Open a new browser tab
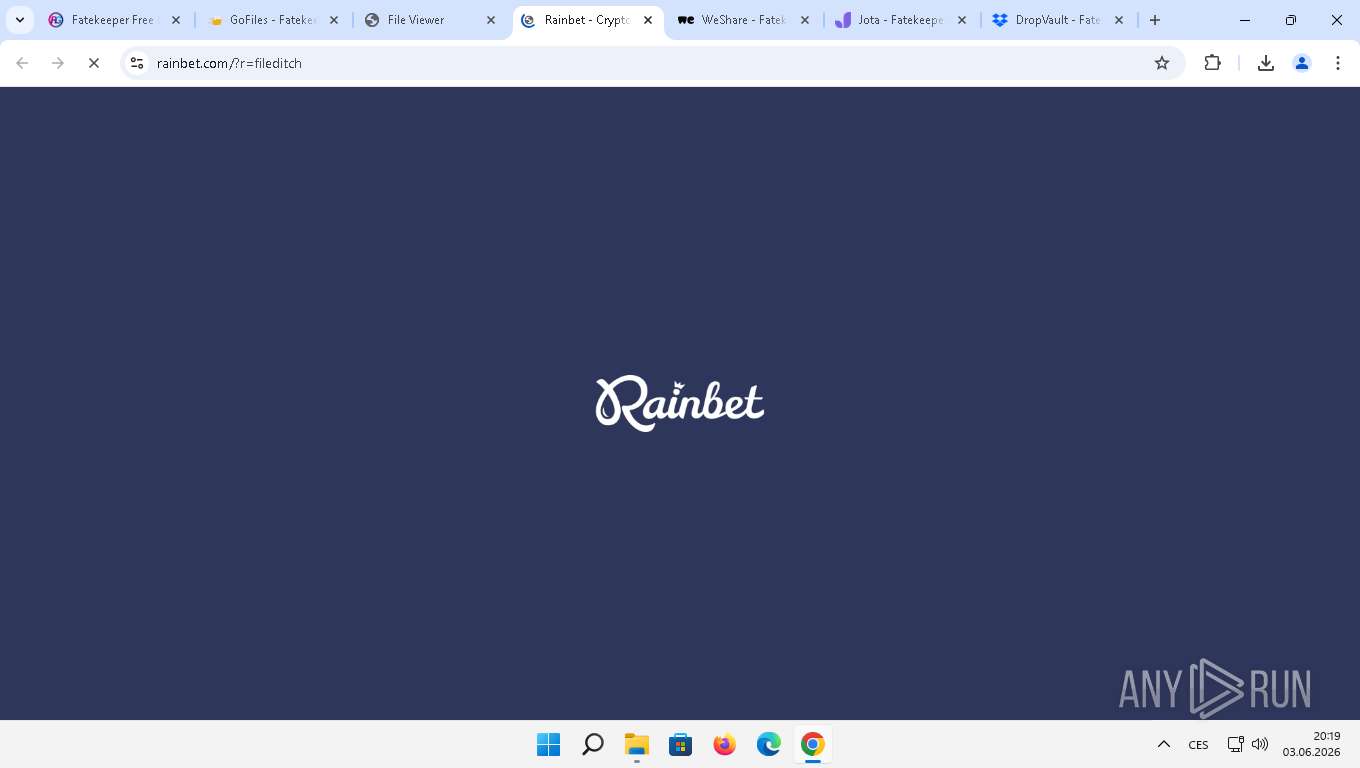 tap(1155, 20)
